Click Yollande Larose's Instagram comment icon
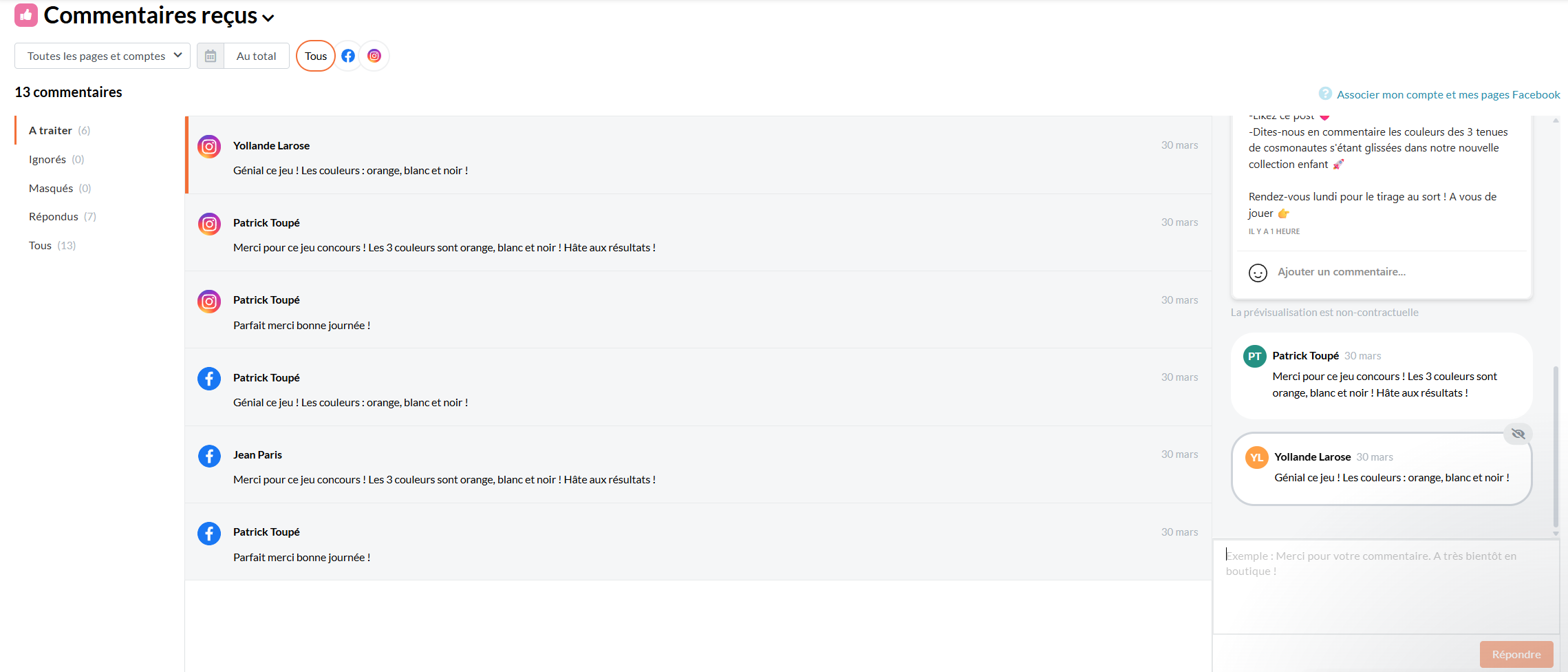Image resolution: width=1568 pixels, height=672 pixels. [209, 147]
